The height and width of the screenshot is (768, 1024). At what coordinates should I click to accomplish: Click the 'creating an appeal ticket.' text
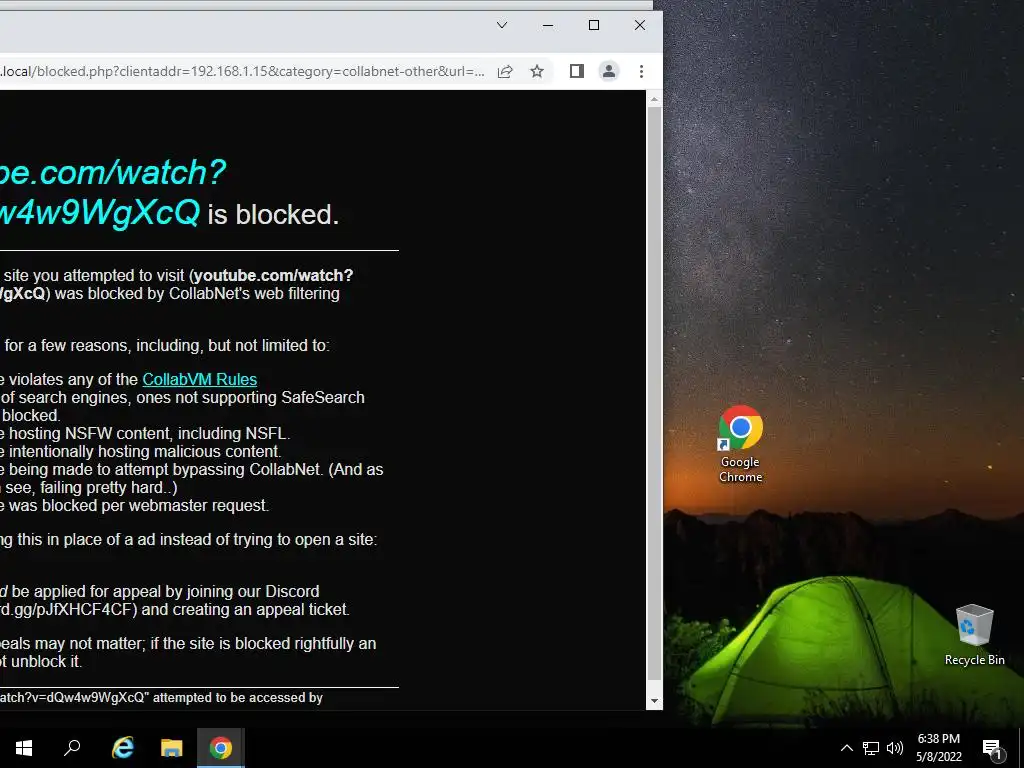[259, 609]
